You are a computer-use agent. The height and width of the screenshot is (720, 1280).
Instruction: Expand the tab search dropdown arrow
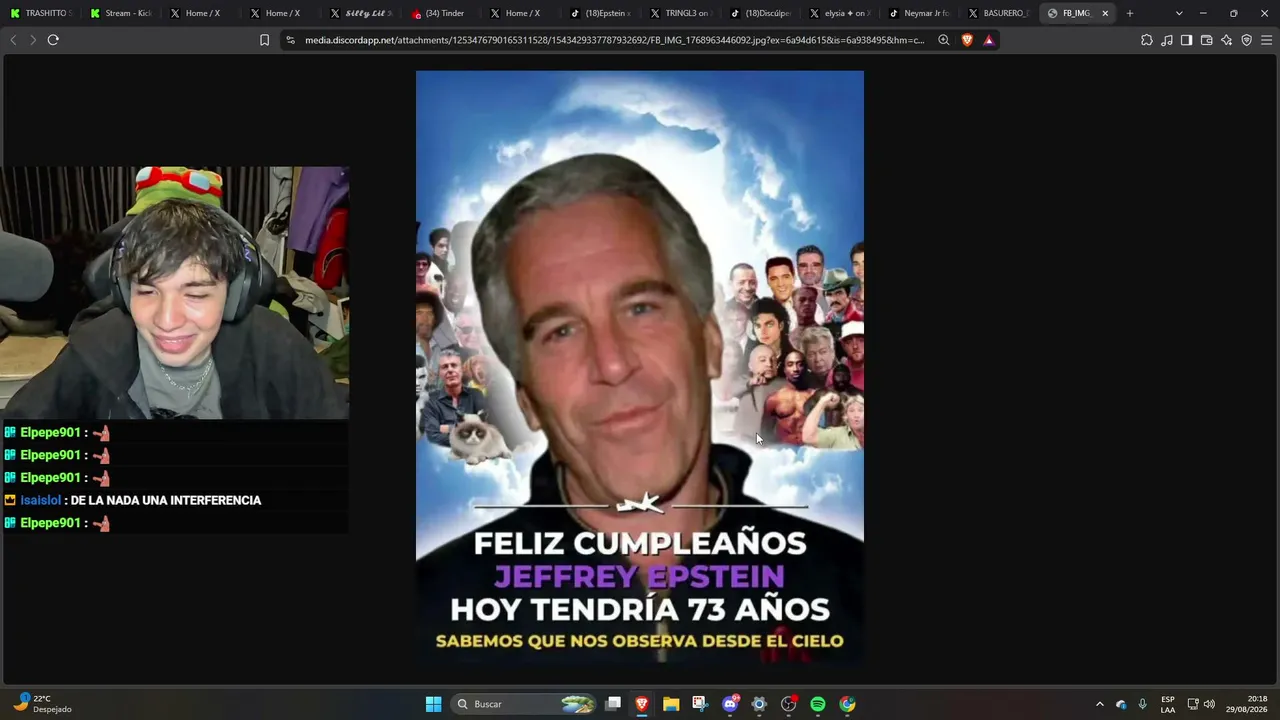1179,13
